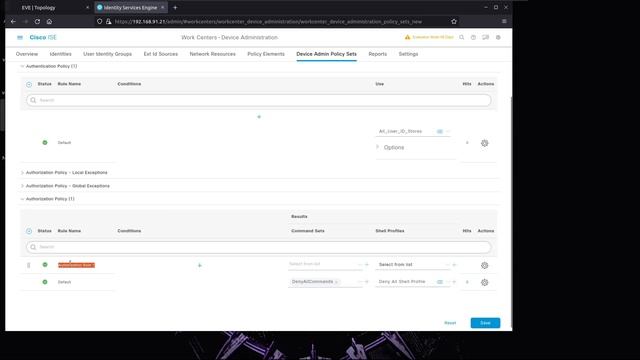The height and width of the screenshot is (360, 640).
Task: Switch to the Identities tab
Action: tap(60, 54)
